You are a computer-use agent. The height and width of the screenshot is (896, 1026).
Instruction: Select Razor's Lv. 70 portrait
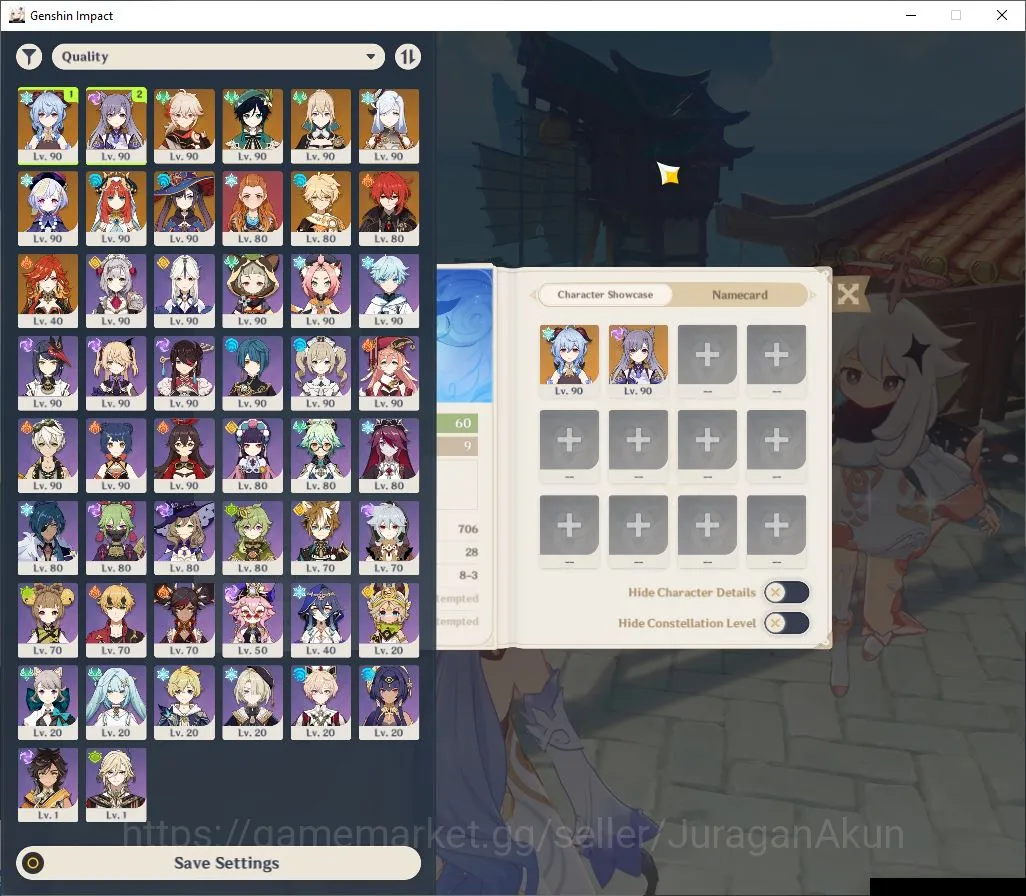pyautogui.click(x=389, y=538)
